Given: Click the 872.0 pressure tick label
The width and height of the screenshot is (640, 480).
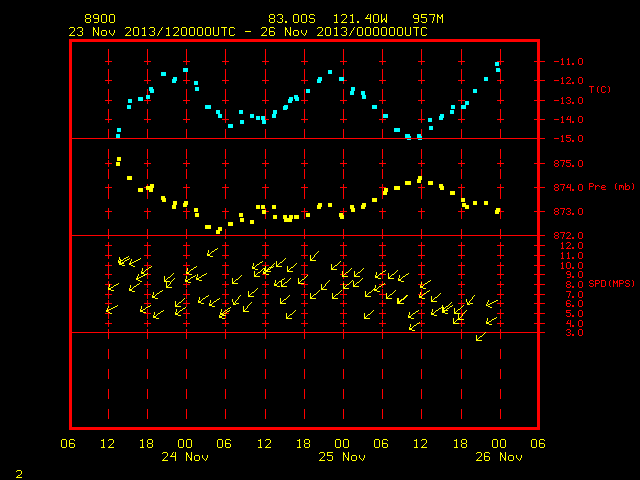Looking at the screenshot, I should click(569, 236).
